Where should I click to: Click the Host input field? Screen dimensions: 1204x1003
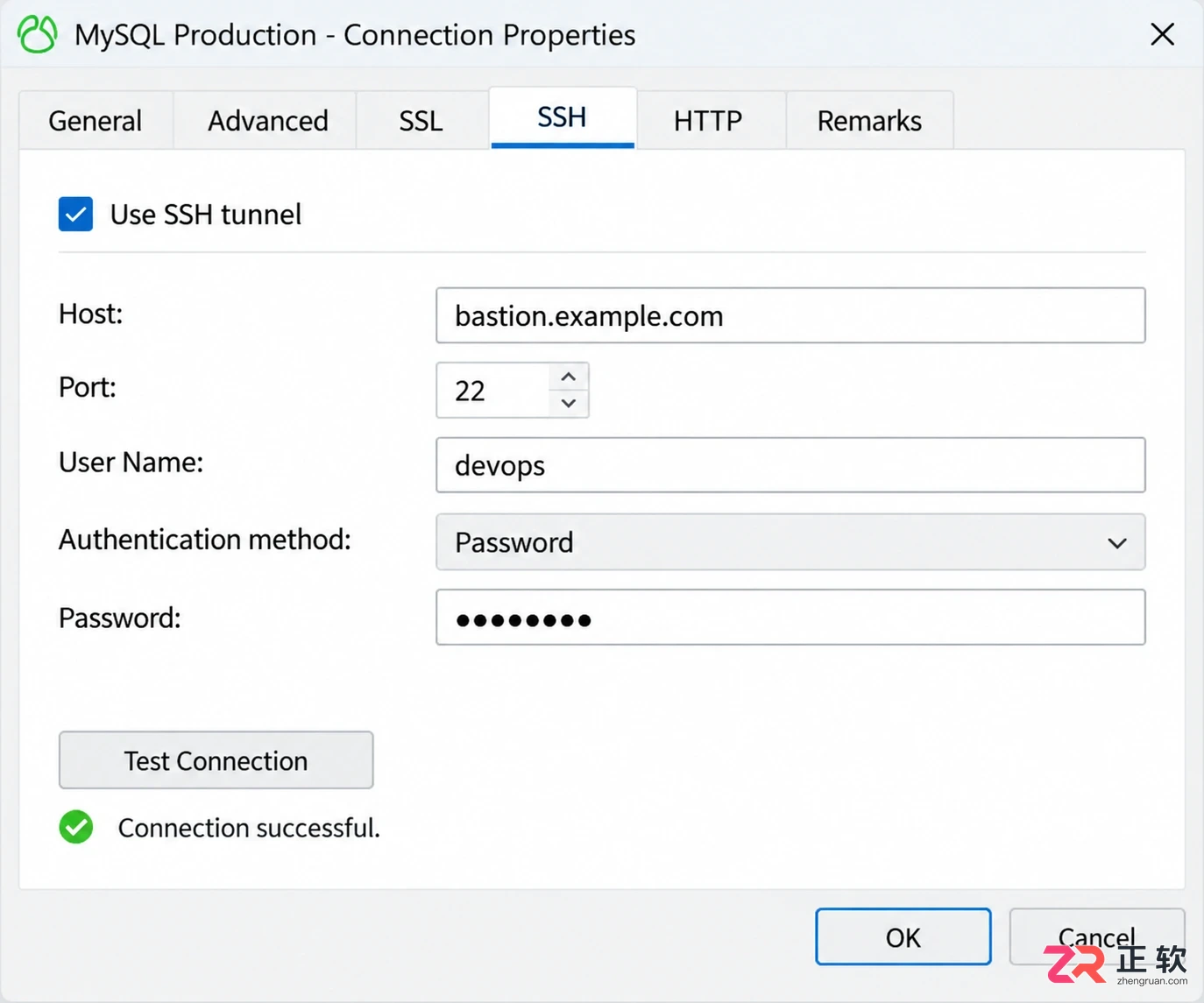click(x=790, y=315)
